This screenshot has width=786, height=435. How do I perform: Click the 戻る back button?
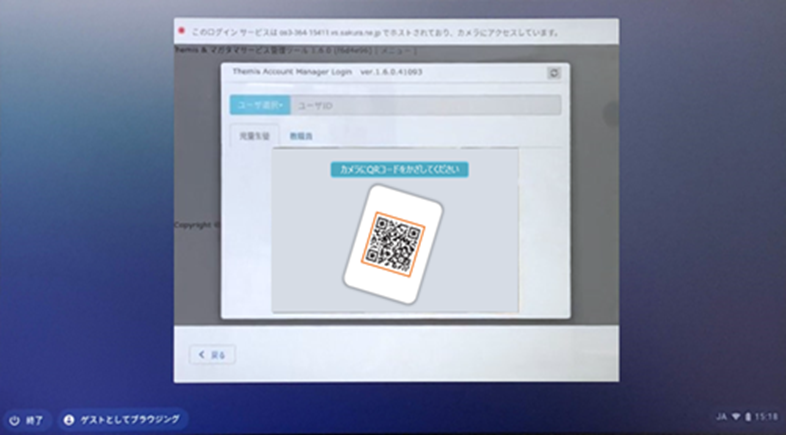(x=212, y=355)
